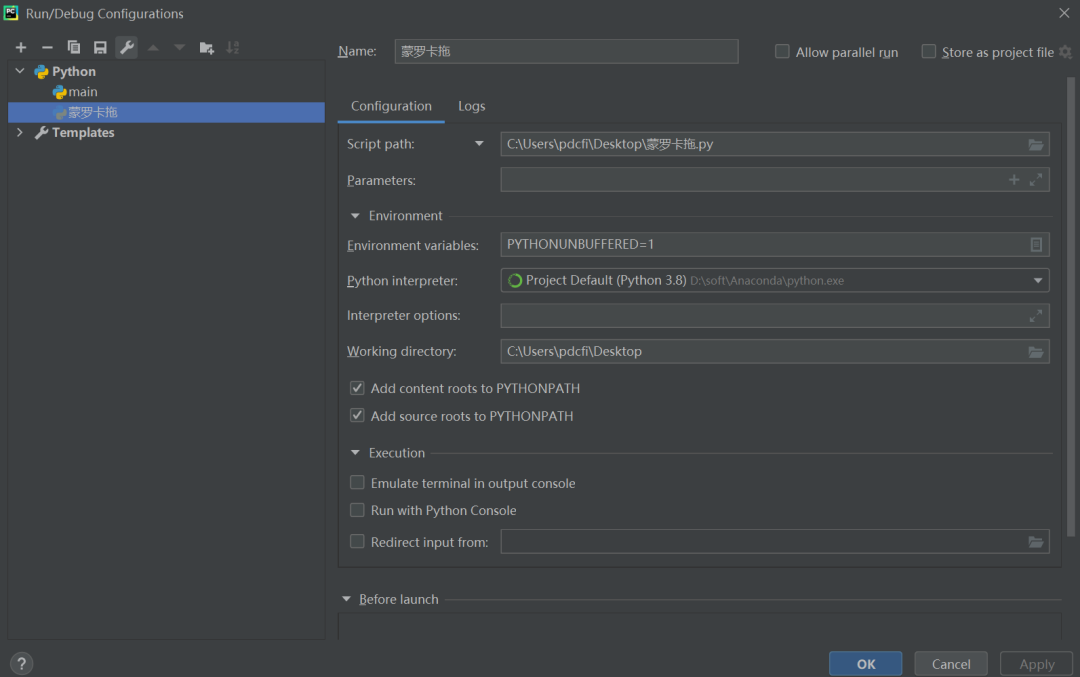Screen dimensions: 1080x677
Task: Expand Interpreter options field icon
Action: (1035, 315)
